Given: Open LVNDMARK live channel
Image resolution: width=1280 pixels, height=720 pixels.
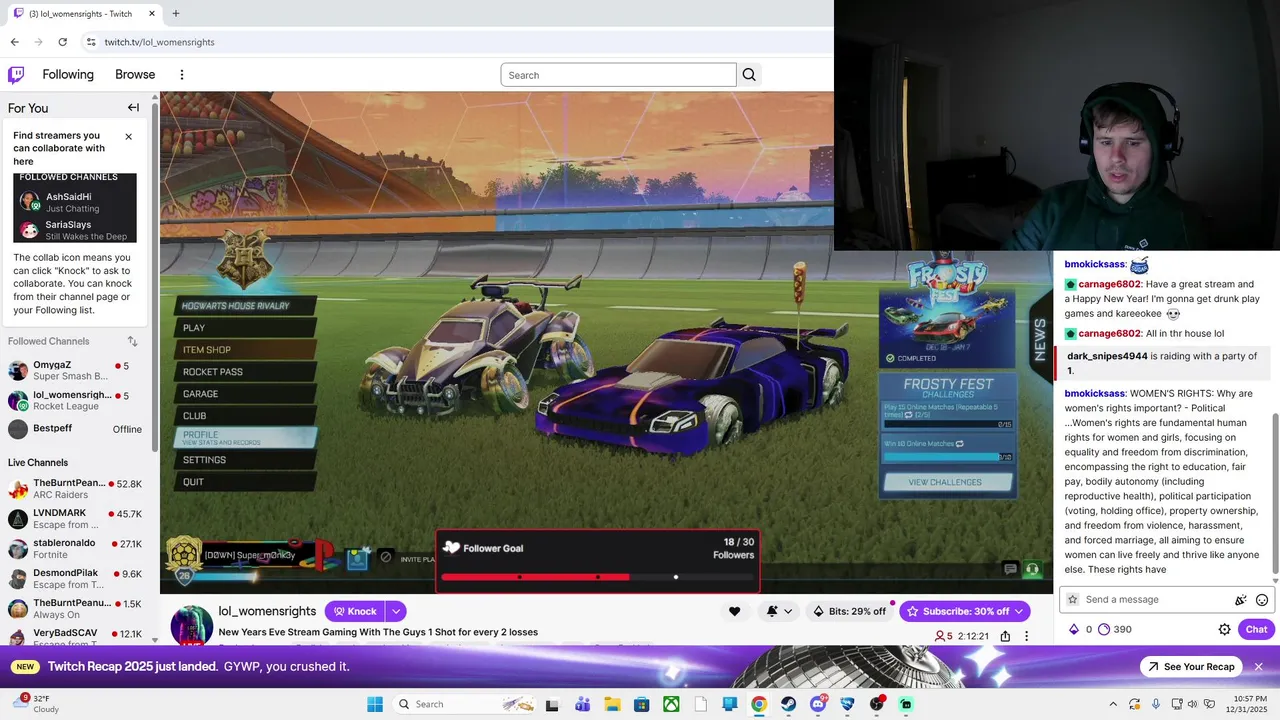Looking at the screenshot, I should [x=75, y=519].
